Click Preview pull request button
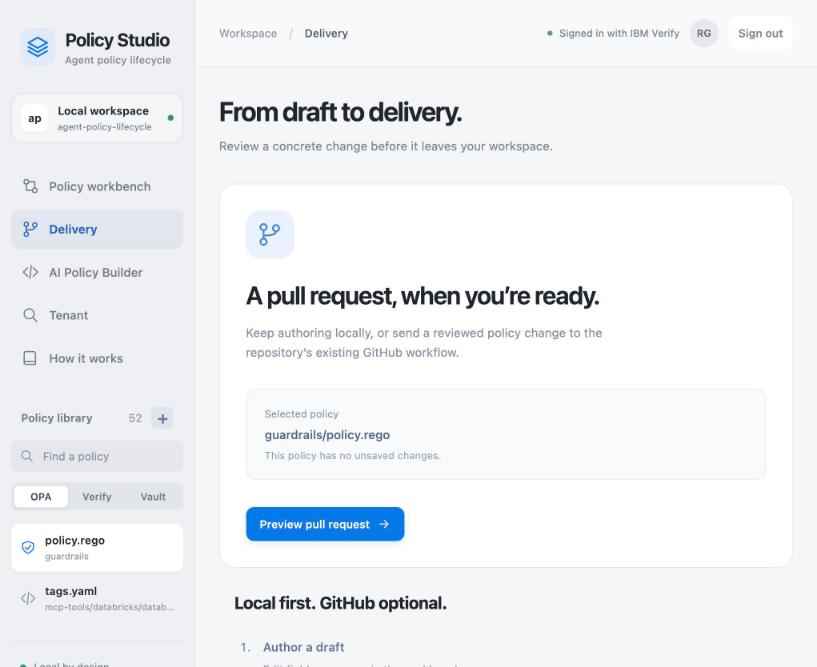This screenshot has width=817, height=667. tap(325, 524)
